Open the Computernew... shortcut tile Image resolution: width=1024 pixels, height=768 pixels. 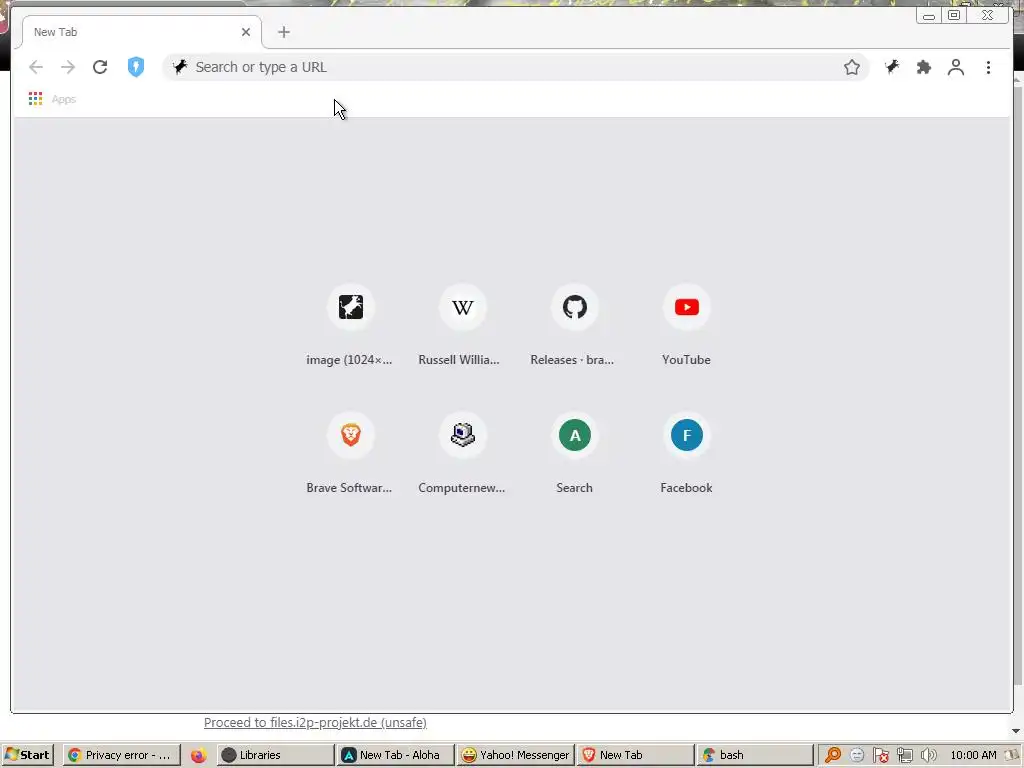pos(462,453)
